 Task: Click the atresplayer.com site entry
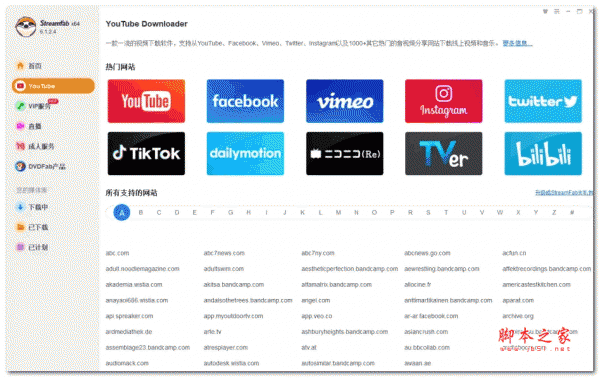pos(225,347)
